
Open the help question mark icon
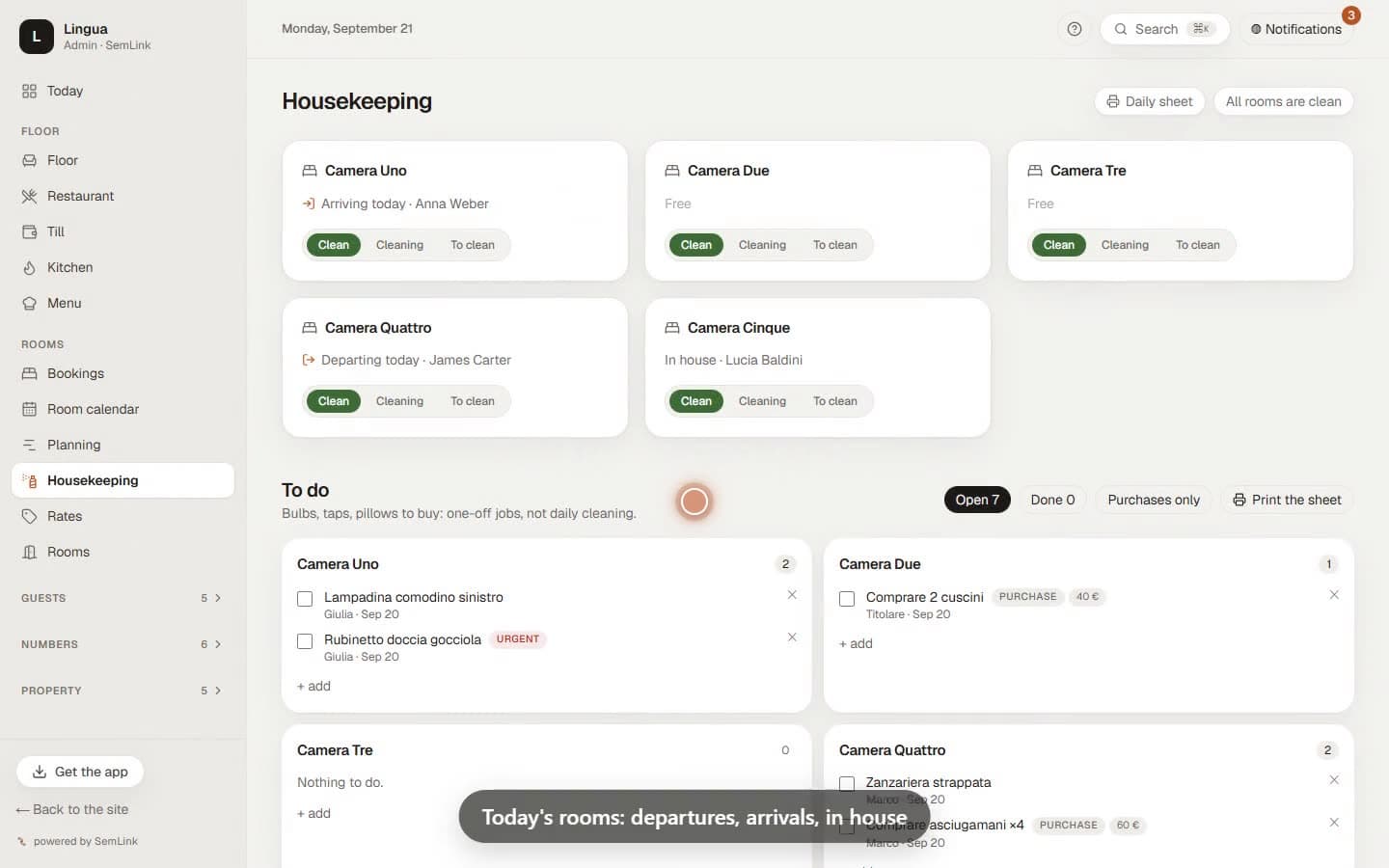[1075, 29]
